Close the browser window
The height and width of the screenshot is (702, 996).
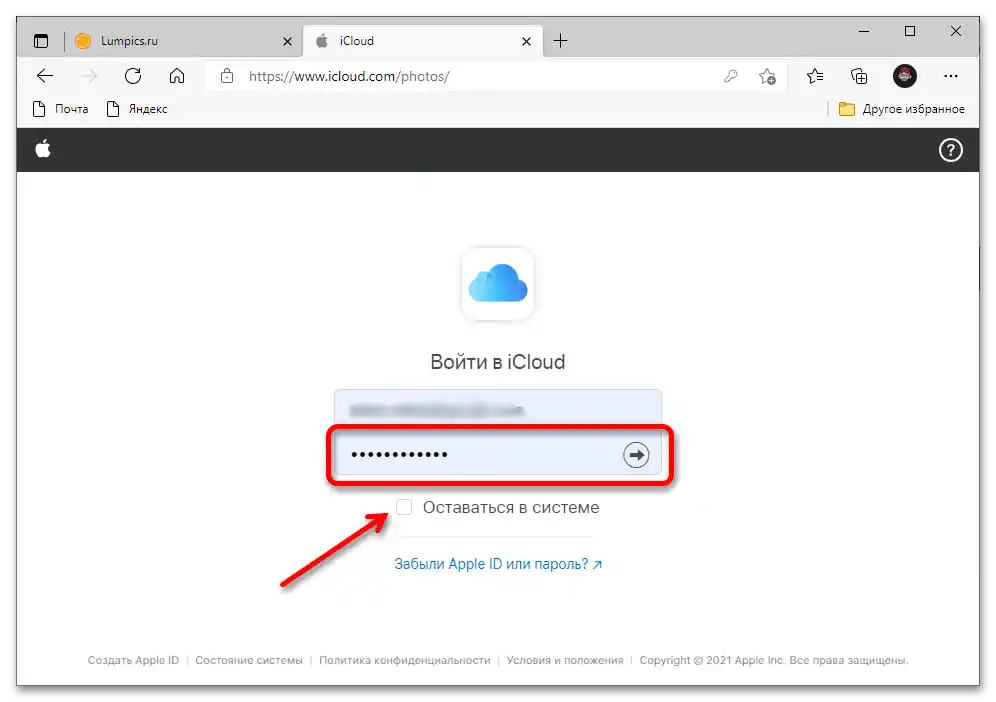click(955, 31)
